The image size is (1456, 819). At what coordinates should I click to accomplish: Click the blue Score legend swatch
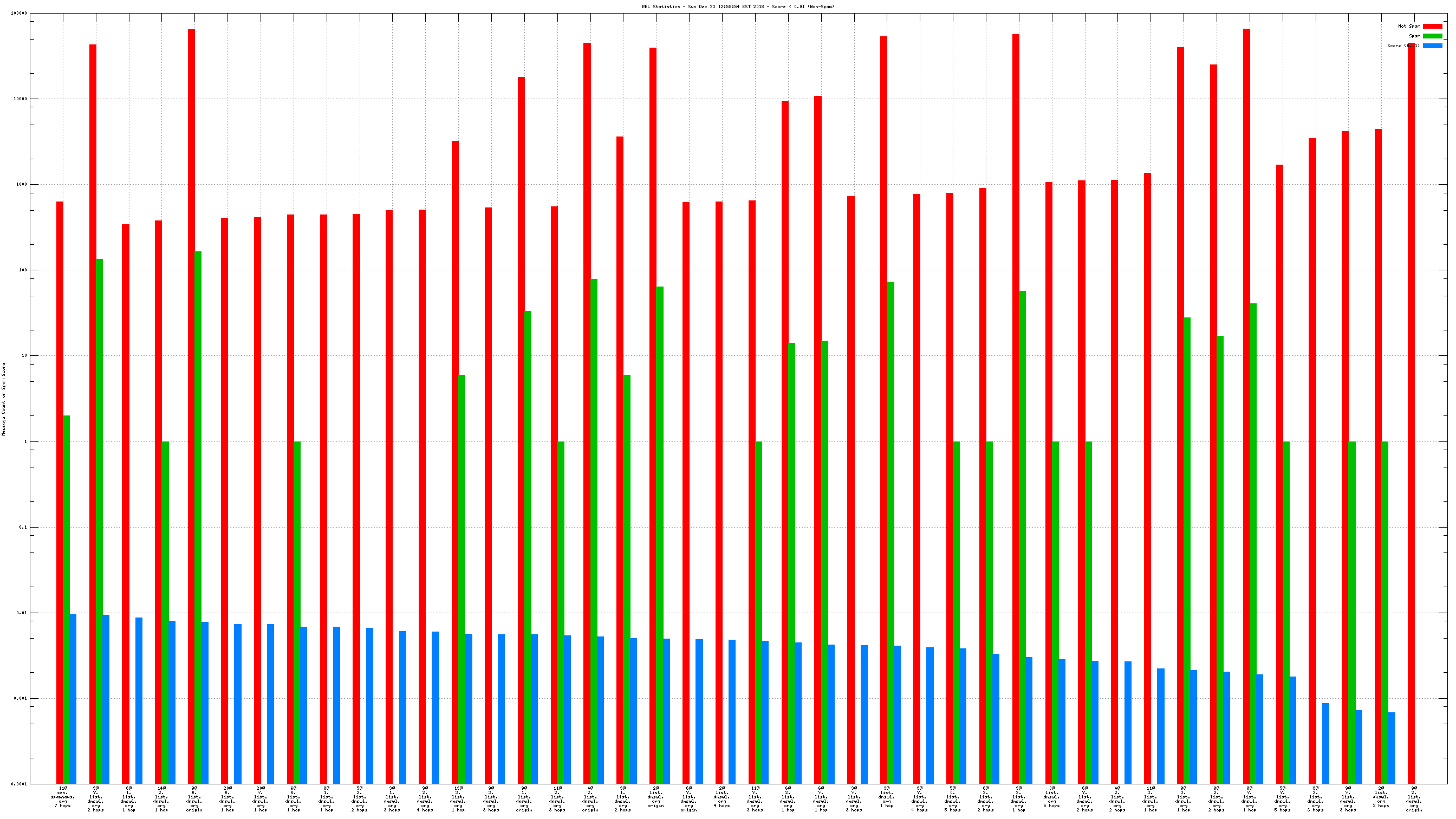coord(1432,46)
